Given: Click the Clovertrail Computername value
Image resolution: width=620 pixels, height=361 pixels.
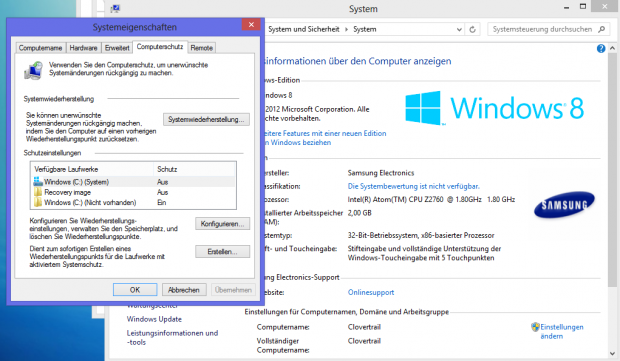Looking at the screenshot, I should pos(364,327).
